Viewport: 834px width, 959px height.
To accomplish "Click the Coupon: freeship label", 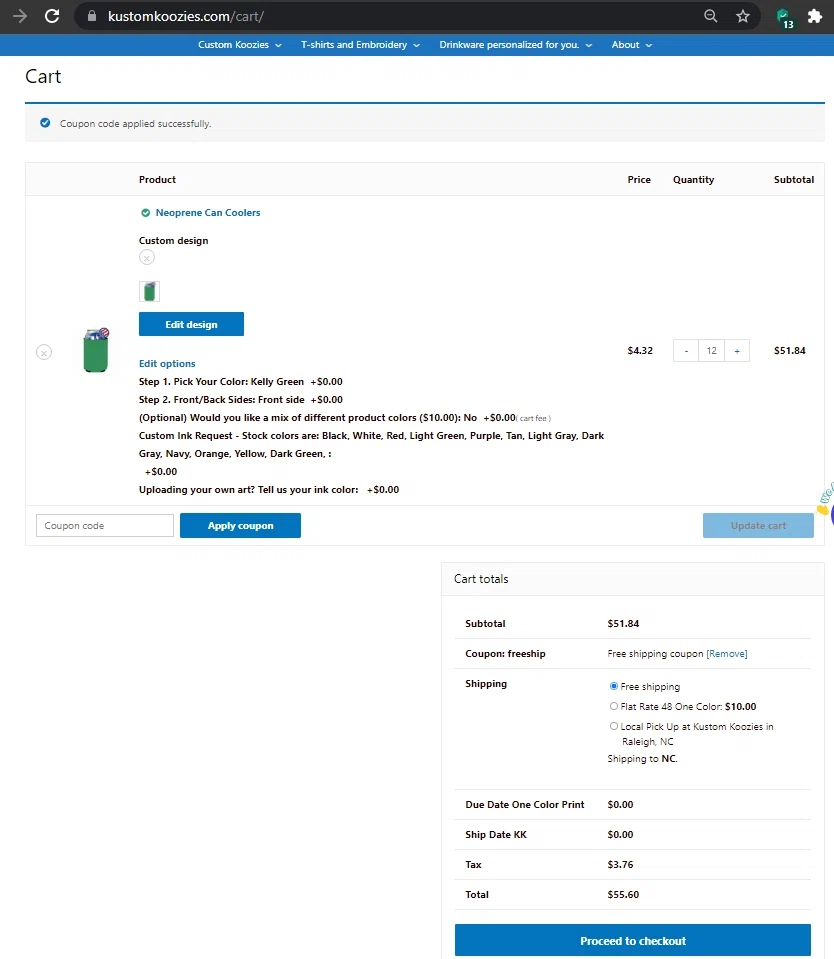I will [505, 653].
